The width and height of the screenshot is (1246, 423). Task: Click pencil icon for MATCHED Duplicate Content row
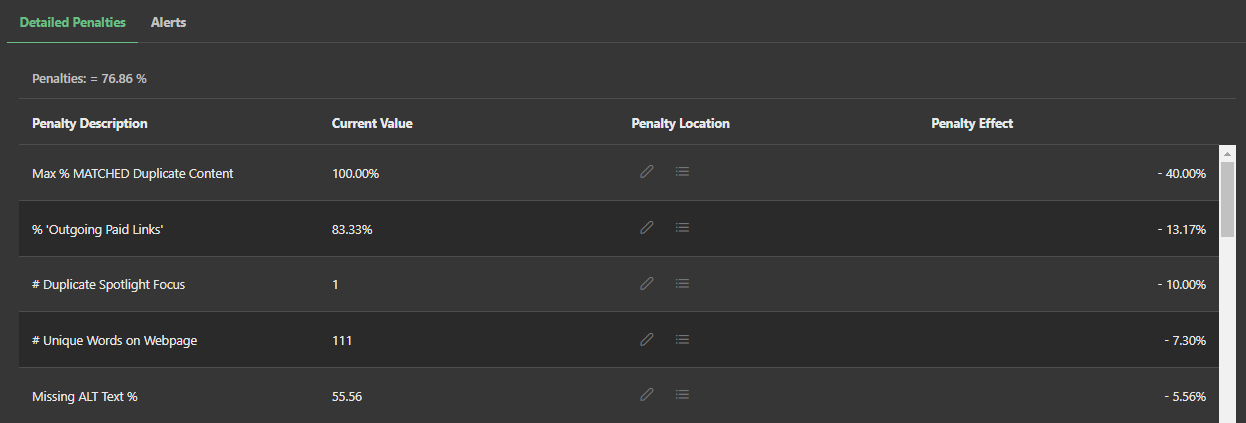pos(647,172)
